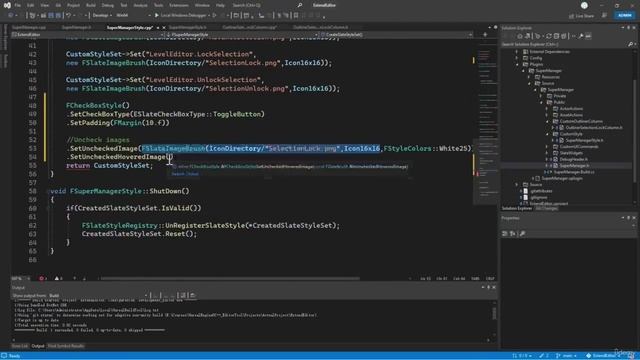Toggle bookmark icon in toolbar

296,16
